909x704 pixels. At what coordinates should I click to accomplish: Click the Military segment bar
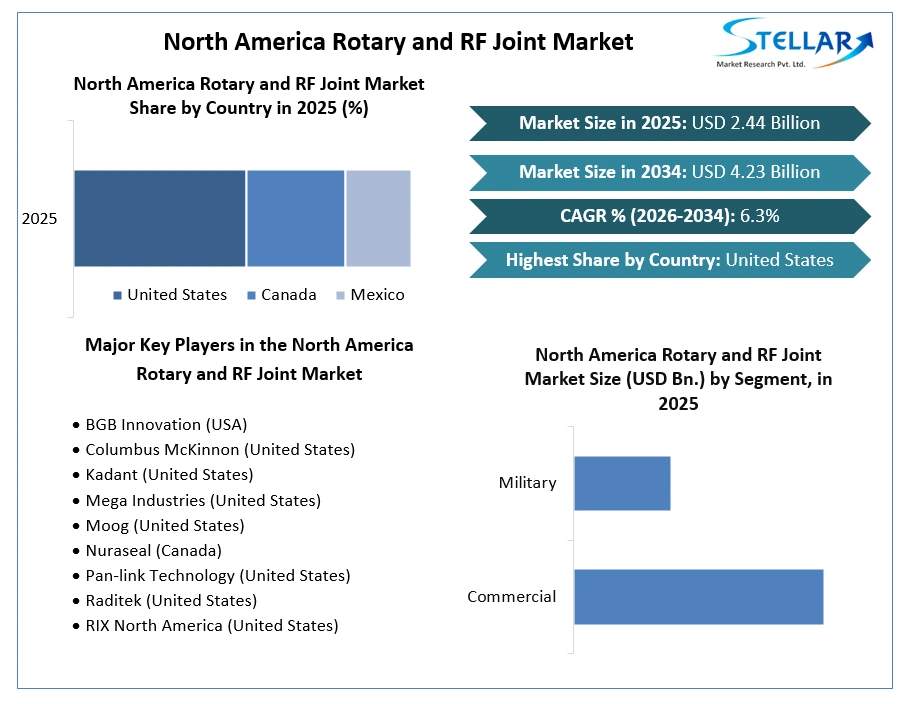[x=622, y=483]
